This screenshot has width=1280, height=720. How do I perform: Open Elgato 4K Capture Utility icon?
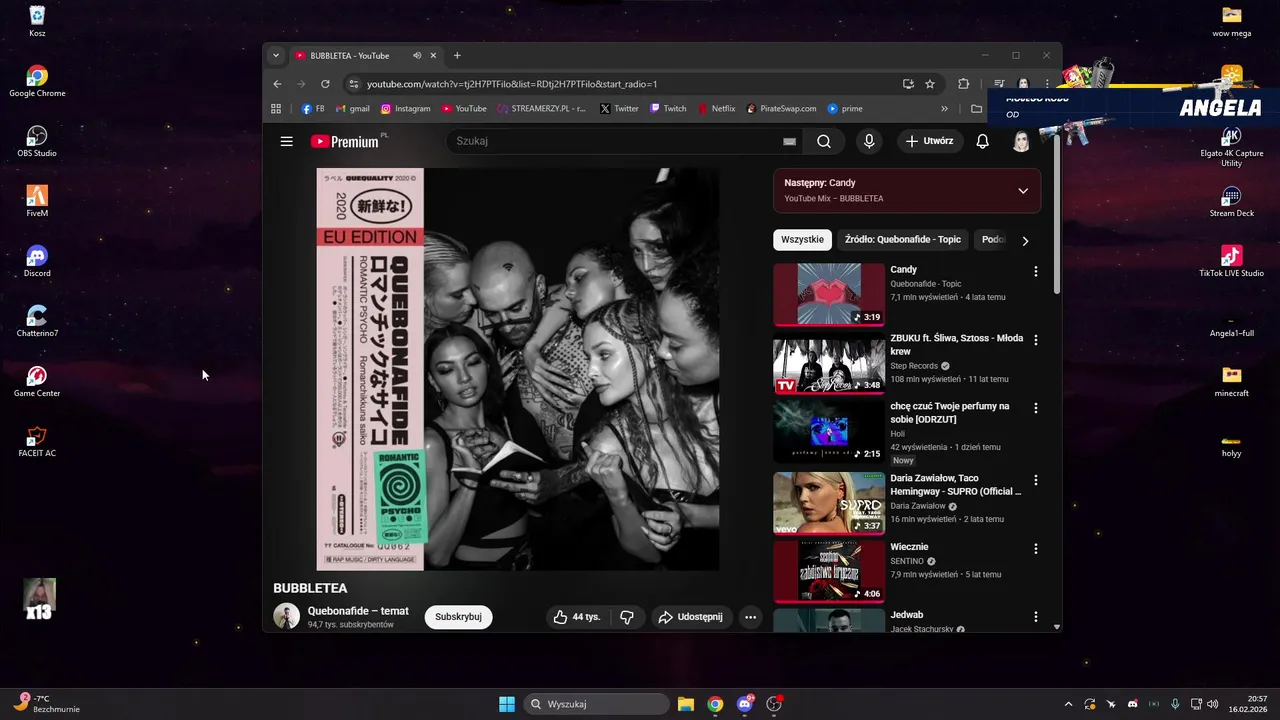pos(1231,146)
